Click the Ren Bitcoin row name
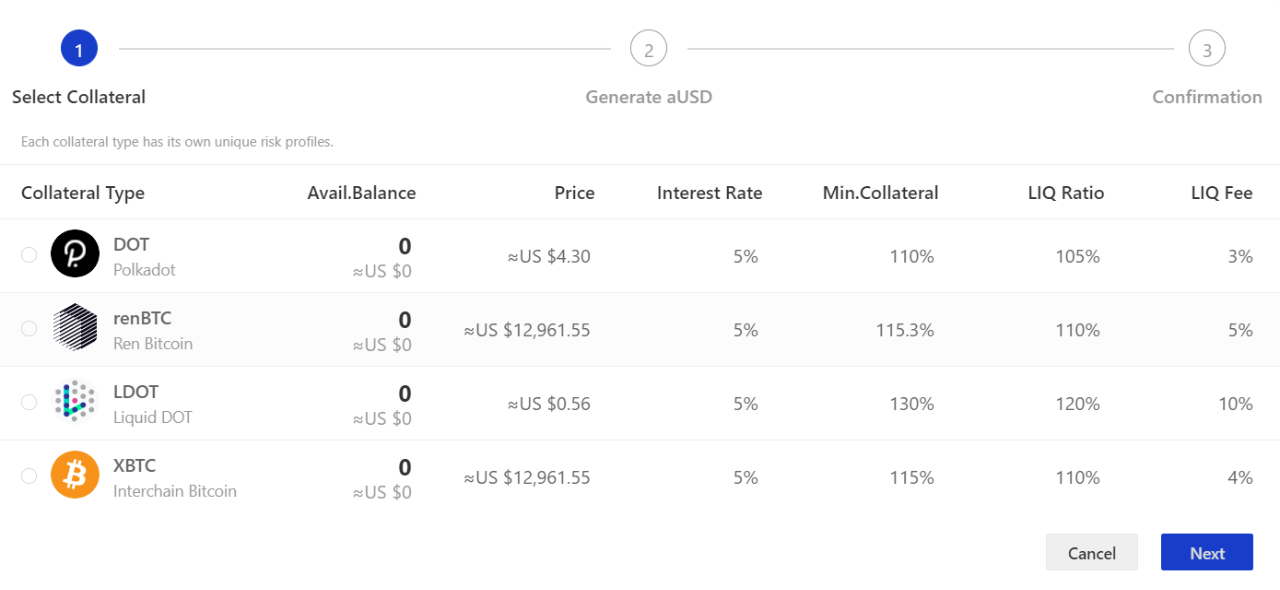Viewport: 1280px width, 590px height. pos(153,343)
